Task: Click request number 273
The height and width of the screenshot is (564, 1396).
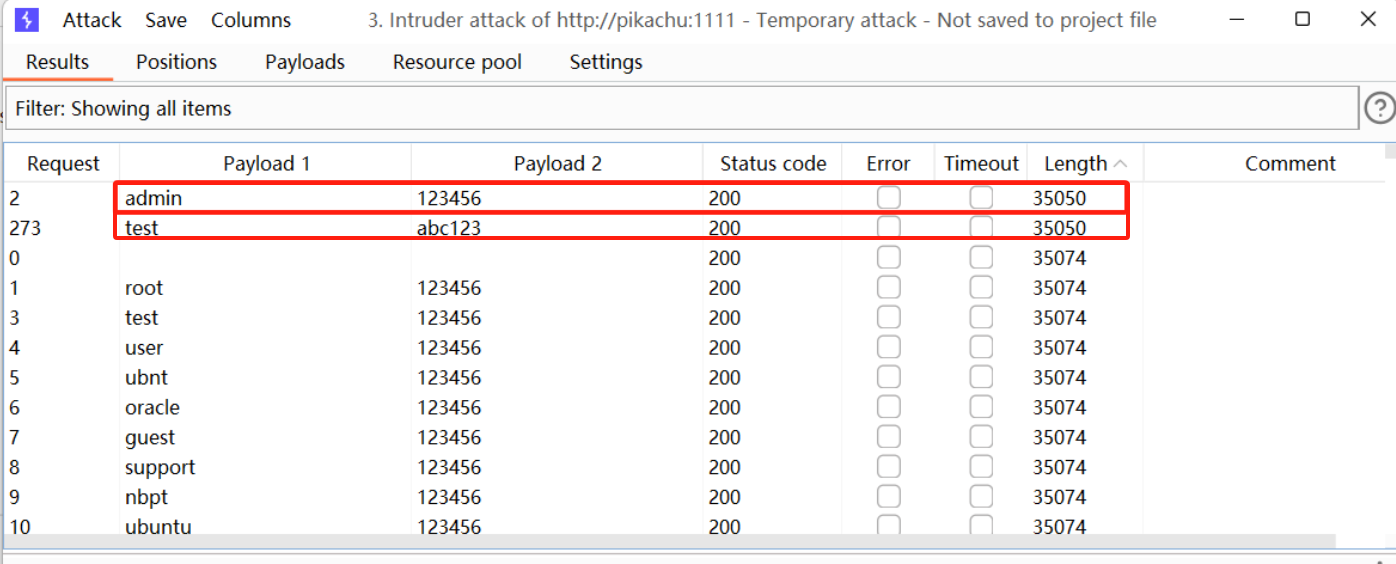Action: pyautogui.click(x=25, y=228)
